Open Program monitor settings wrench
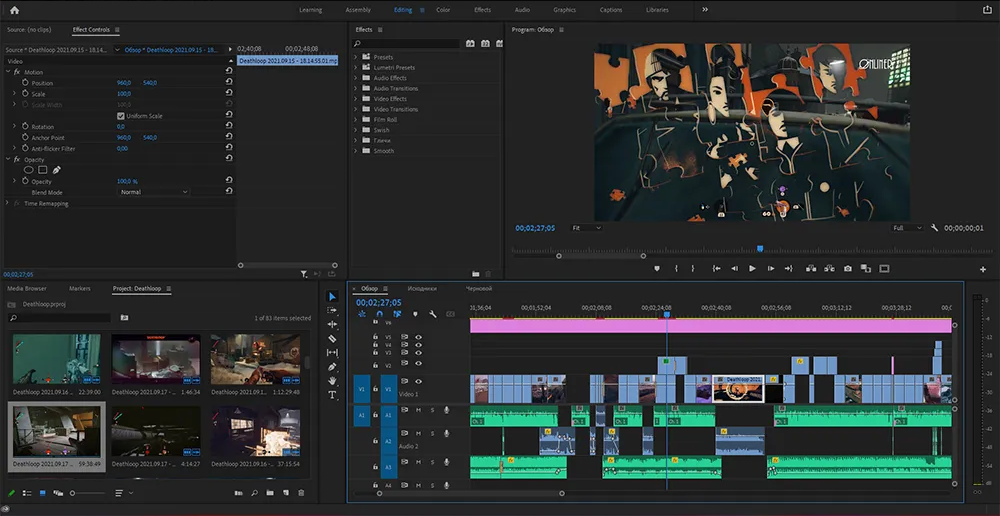 [934, 228]
